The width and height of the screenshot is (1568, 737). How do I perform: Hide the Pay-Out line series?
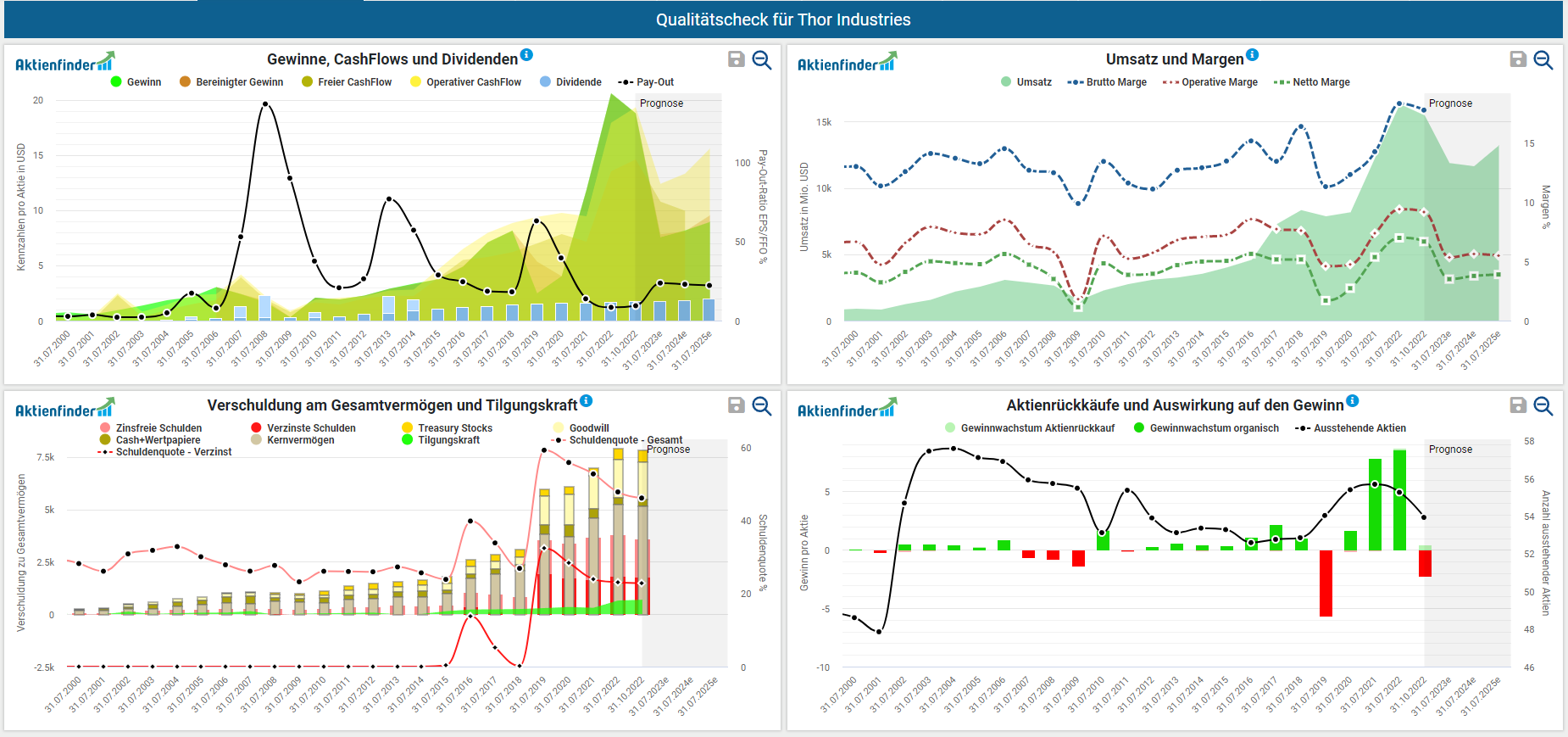[646, 82]
